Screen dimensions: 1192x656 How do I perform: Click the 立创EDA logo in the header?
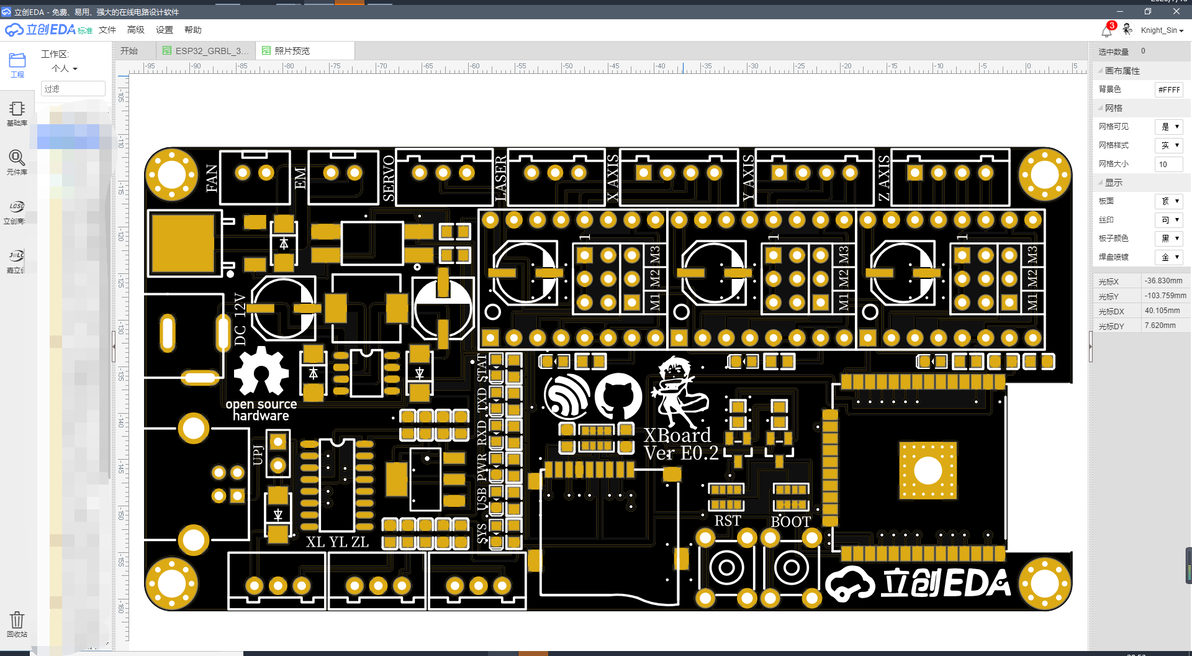pyautogui.click(x=49, y=30)
